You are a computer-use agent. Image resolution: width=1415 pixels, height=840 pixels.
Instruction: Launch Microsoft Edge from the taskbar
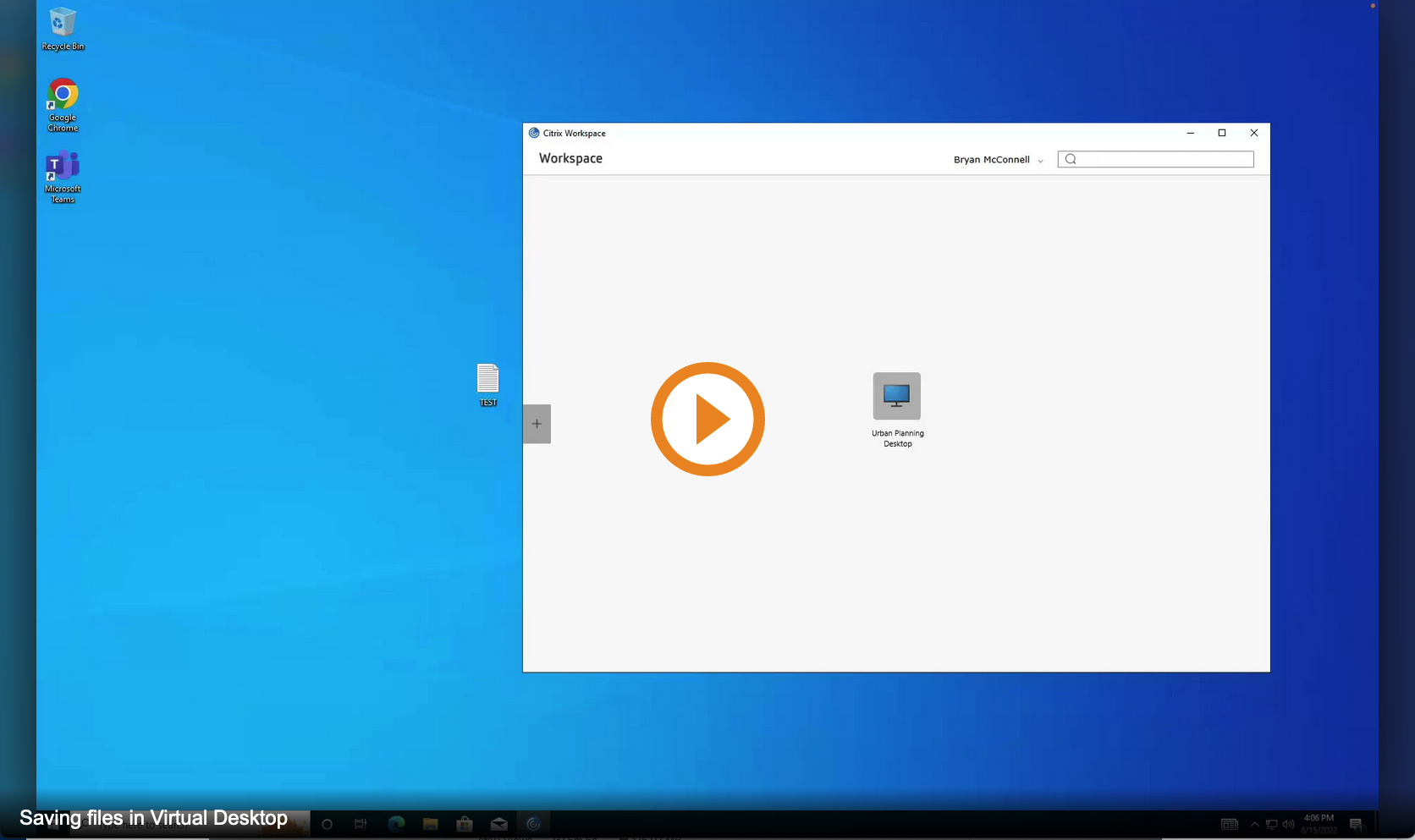[396, 824]
